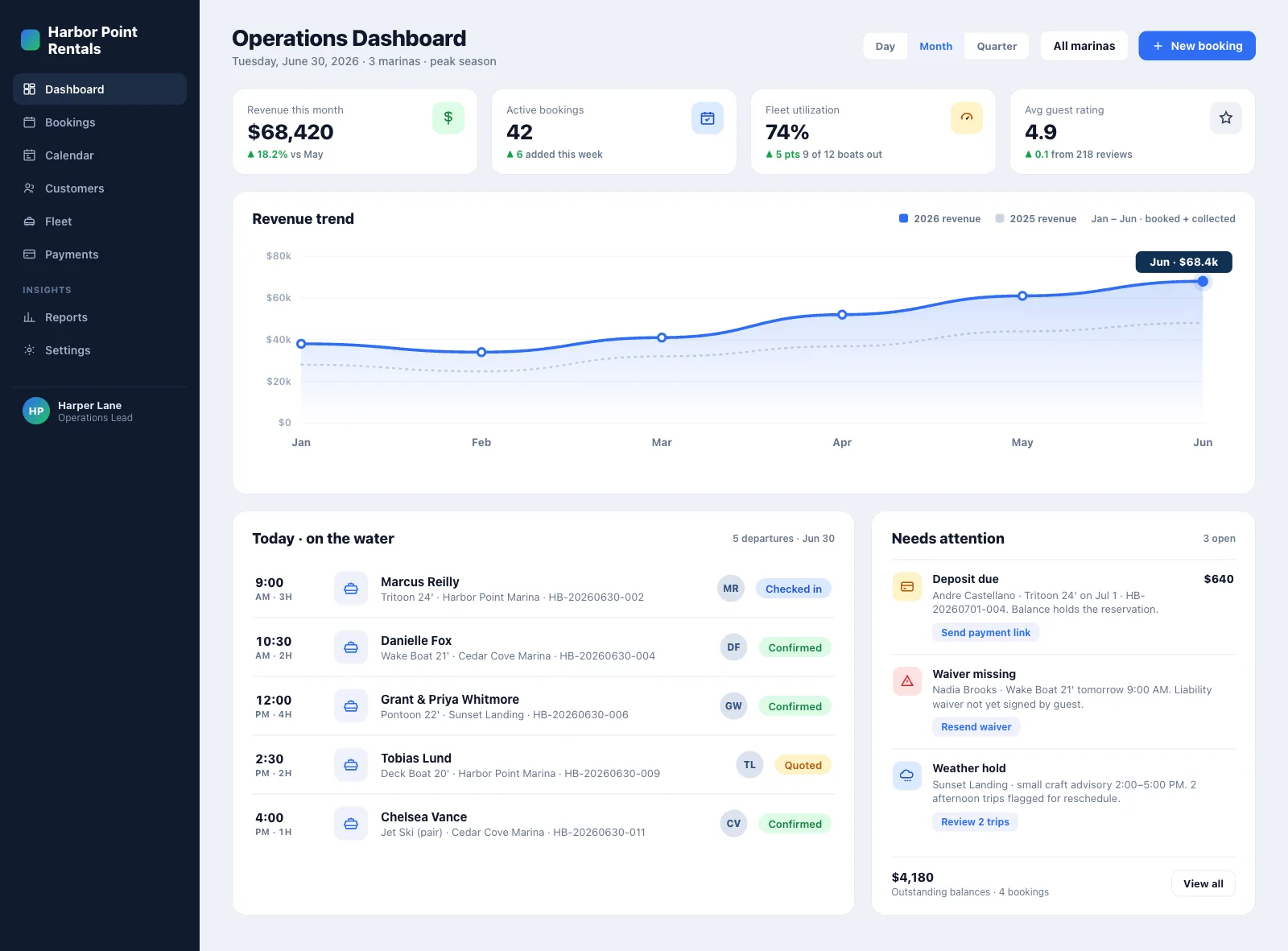Viewport: 1288px width, 951px height.
Task: Open the Dashboard sidebar item
Action: point(100,89)
